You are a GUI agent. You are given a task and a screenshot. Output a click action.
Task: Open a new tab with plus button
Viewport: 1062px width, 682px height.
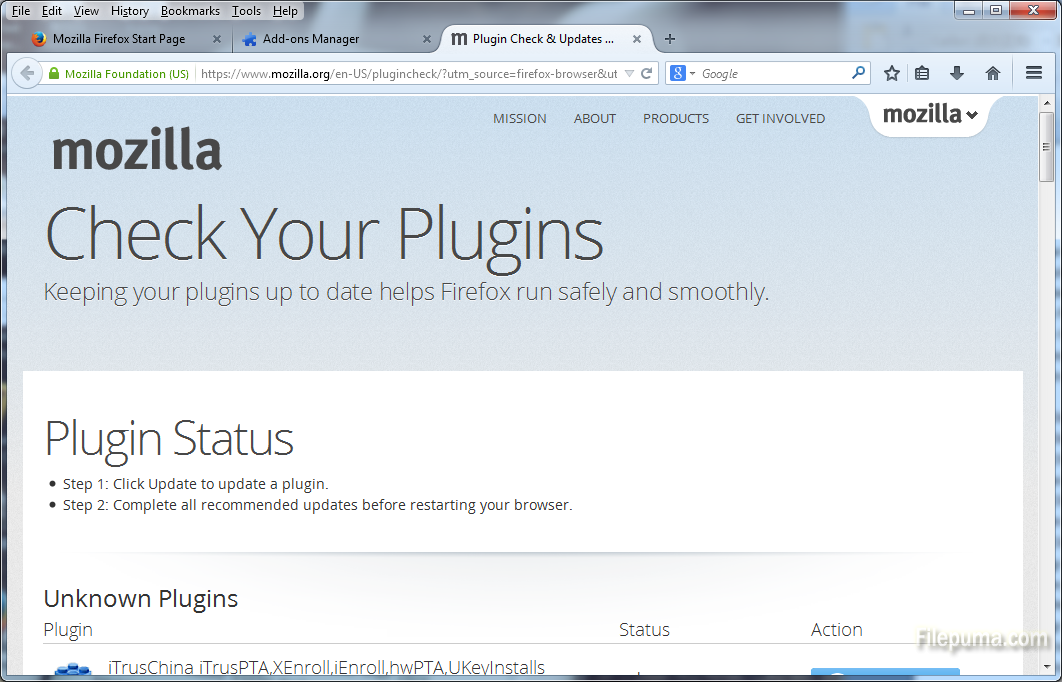pyautogui.click(x=670, y=39)
